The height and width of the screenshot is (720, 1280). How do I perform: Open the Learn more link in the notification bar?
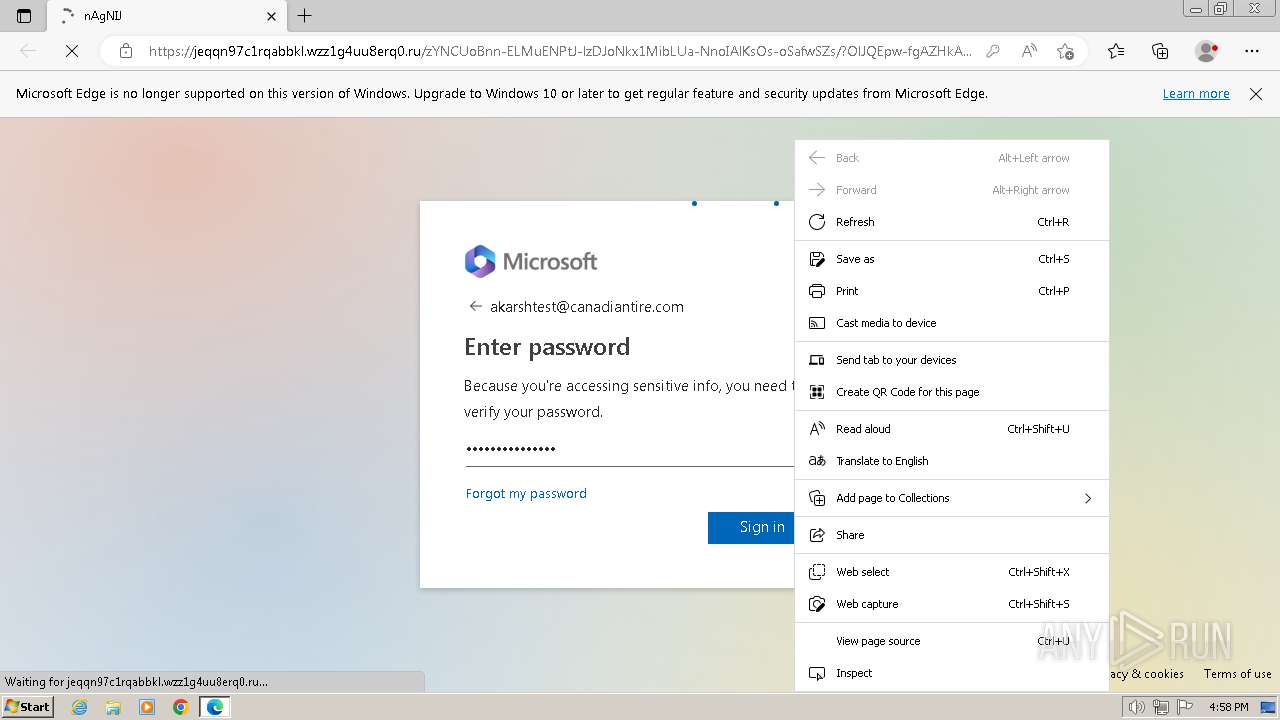click(1196, 93)
